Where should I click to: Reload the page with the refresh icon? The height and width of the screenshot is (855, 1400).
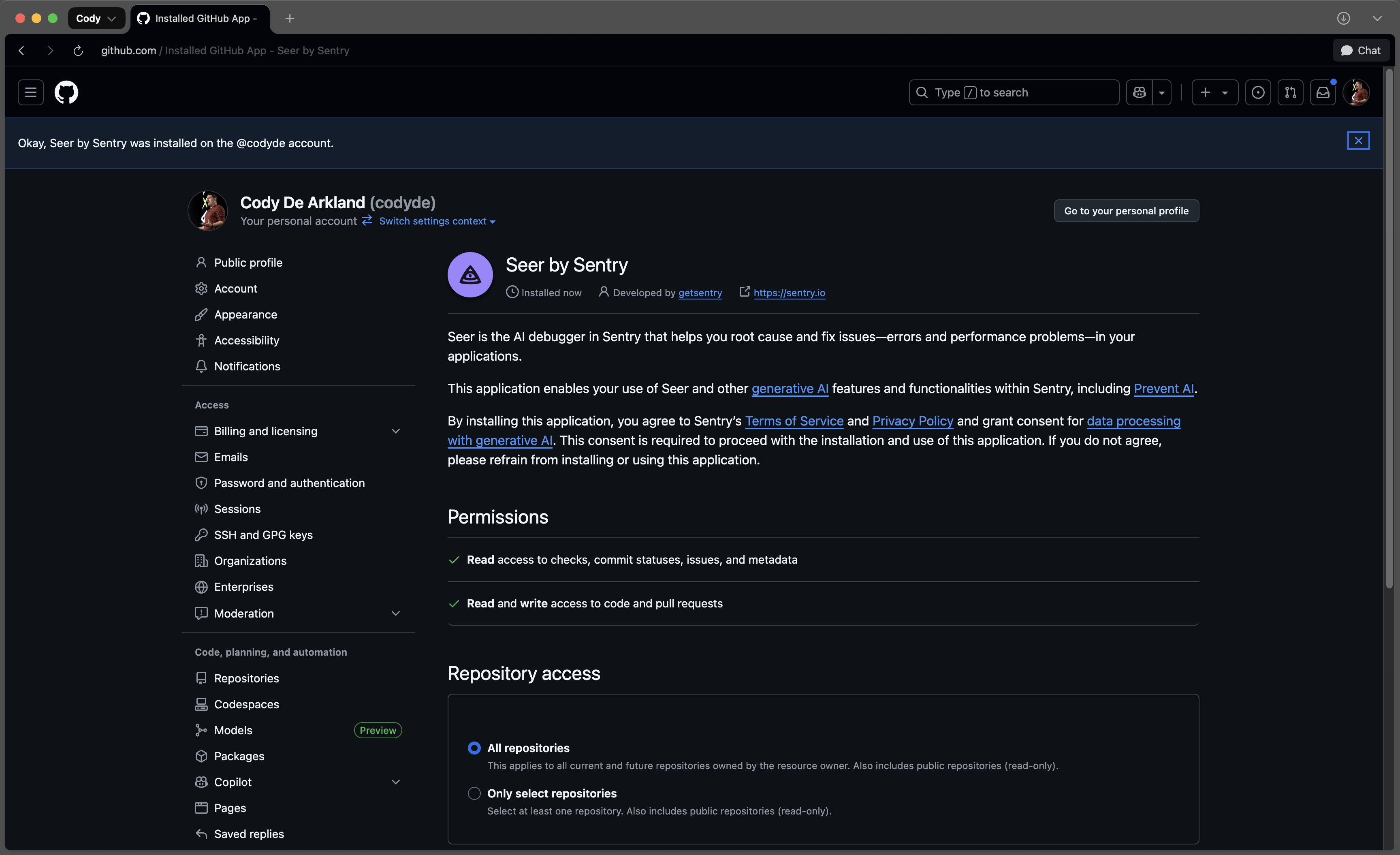[x=79, y=51]
